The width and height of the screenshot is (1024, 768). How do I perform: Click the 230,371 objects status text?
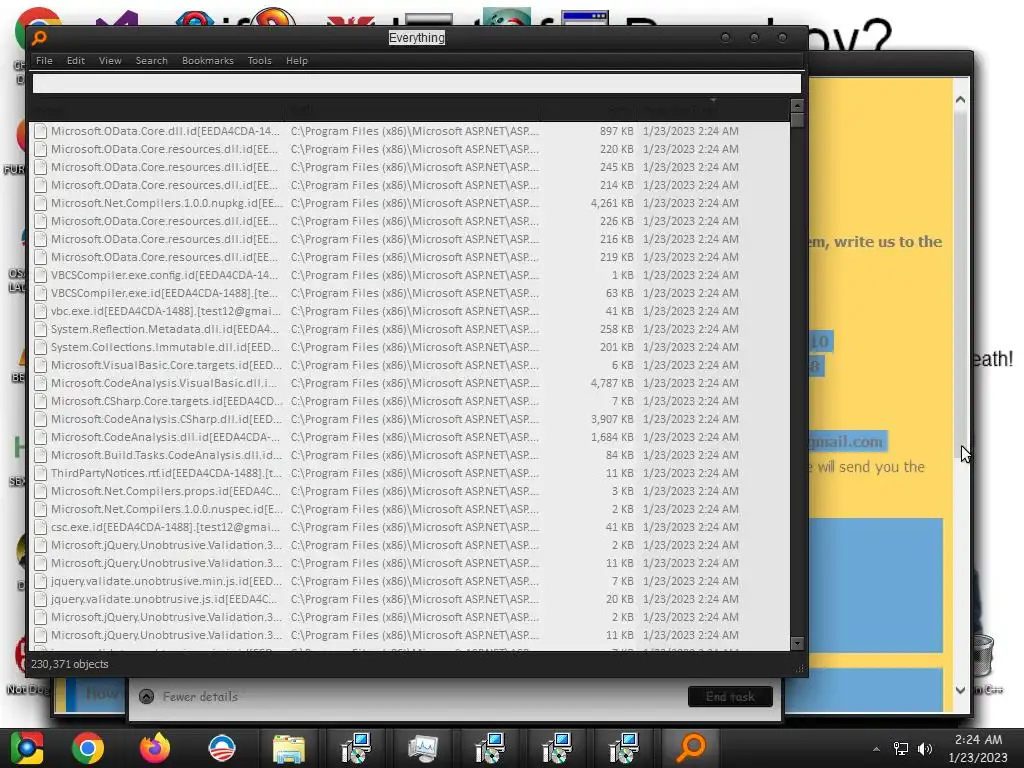pyautogui.click(x=70, y=664)
